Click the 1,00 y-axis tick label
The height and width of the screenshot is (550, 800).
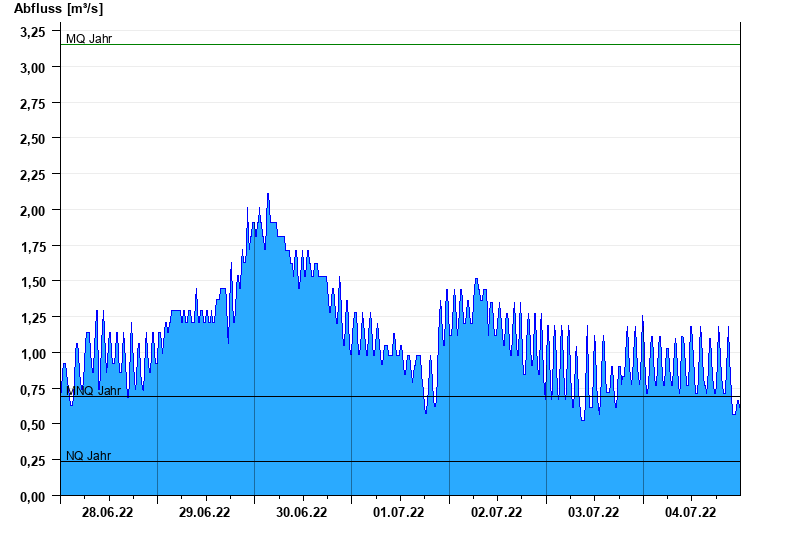pos(33,354)
